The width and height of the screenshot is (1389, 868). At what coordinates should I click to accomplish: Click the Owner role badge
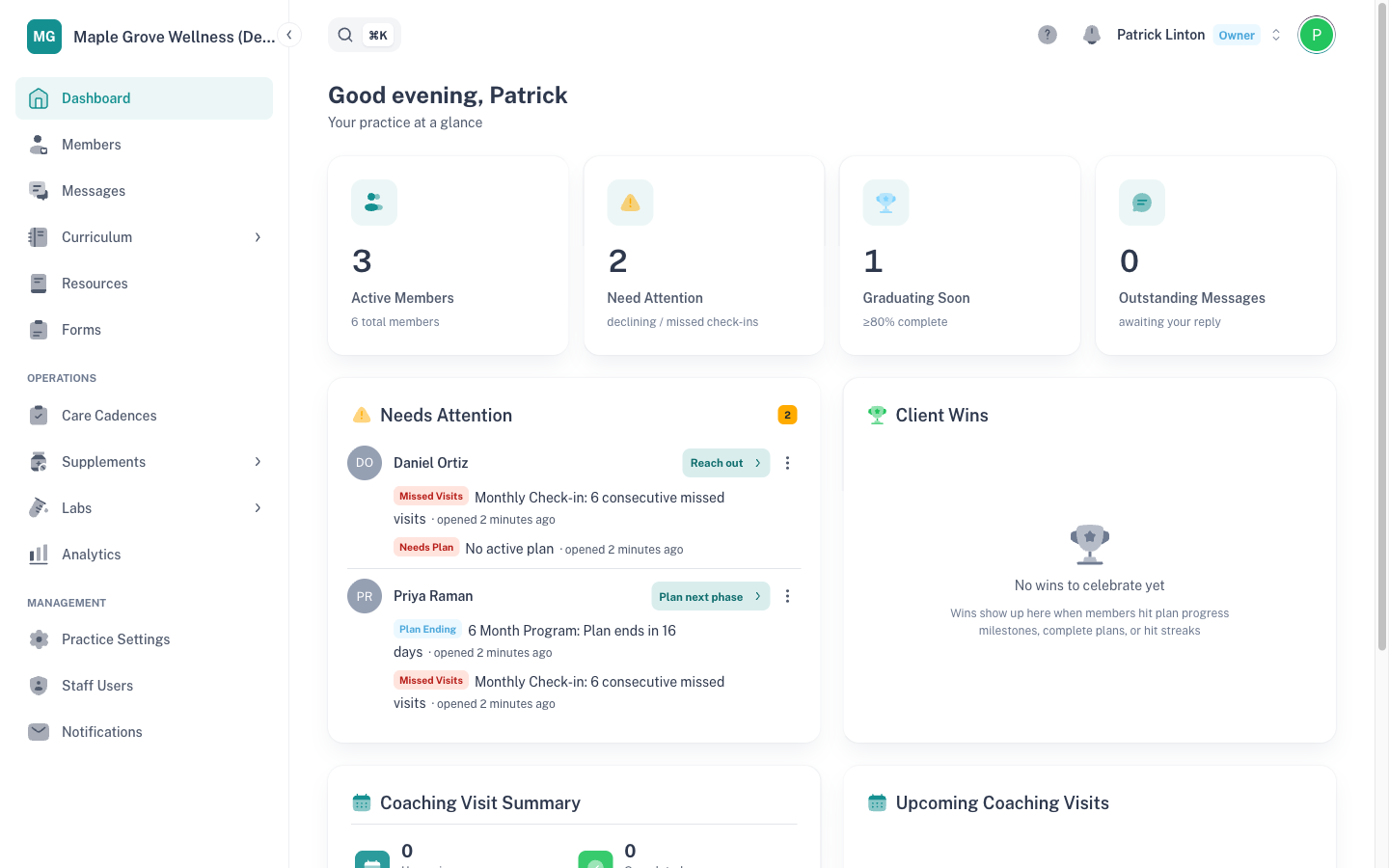[1237, 35]
